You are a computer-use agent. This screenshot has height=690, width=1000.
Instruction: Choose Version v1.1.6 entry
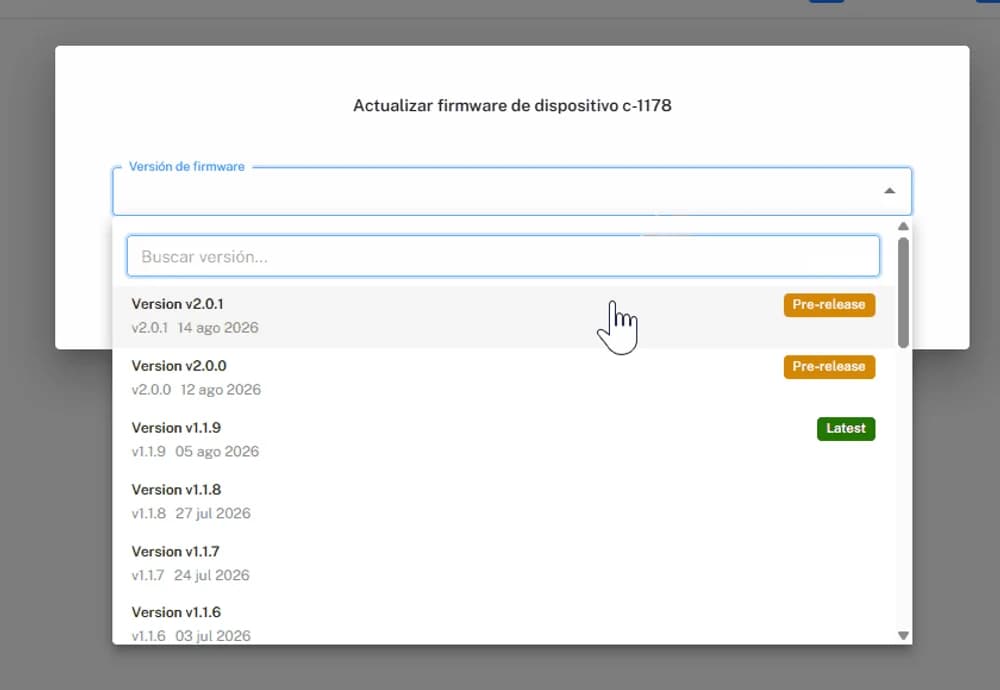click(x=504, y=620)
